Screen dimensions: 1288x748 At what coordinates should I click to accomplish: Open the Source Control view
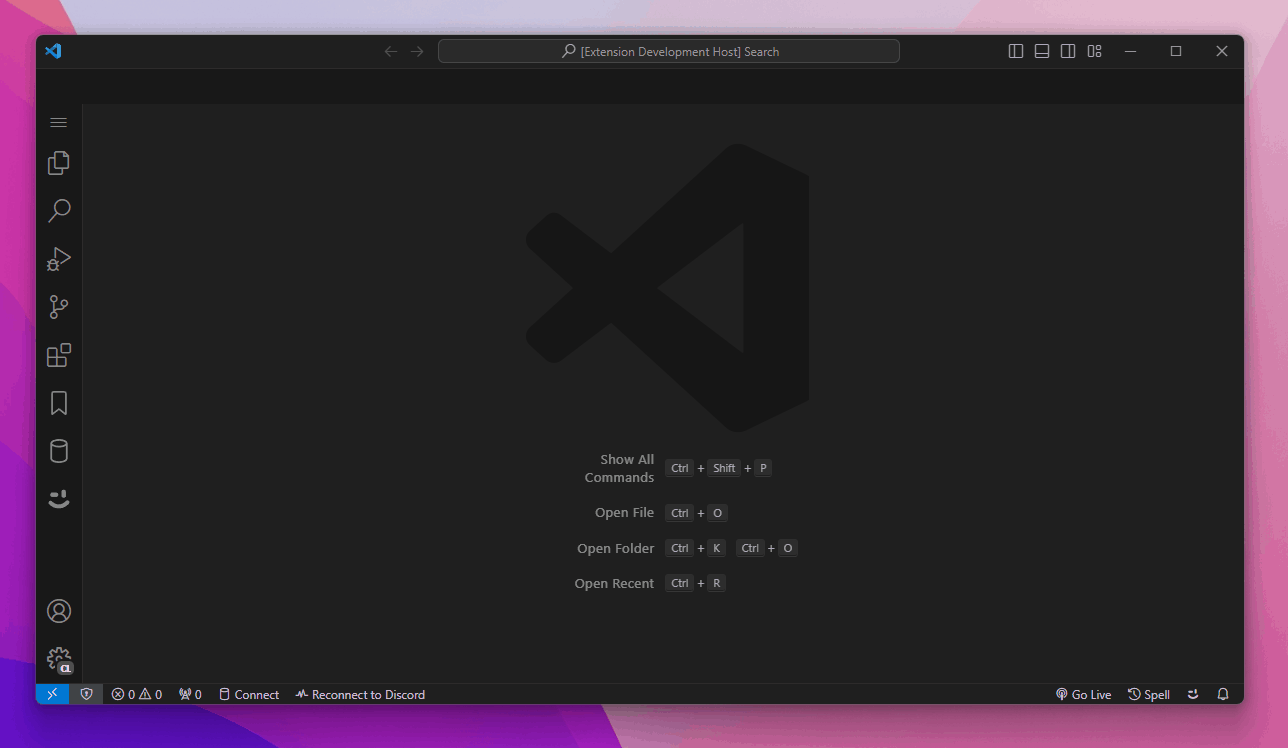59,307
